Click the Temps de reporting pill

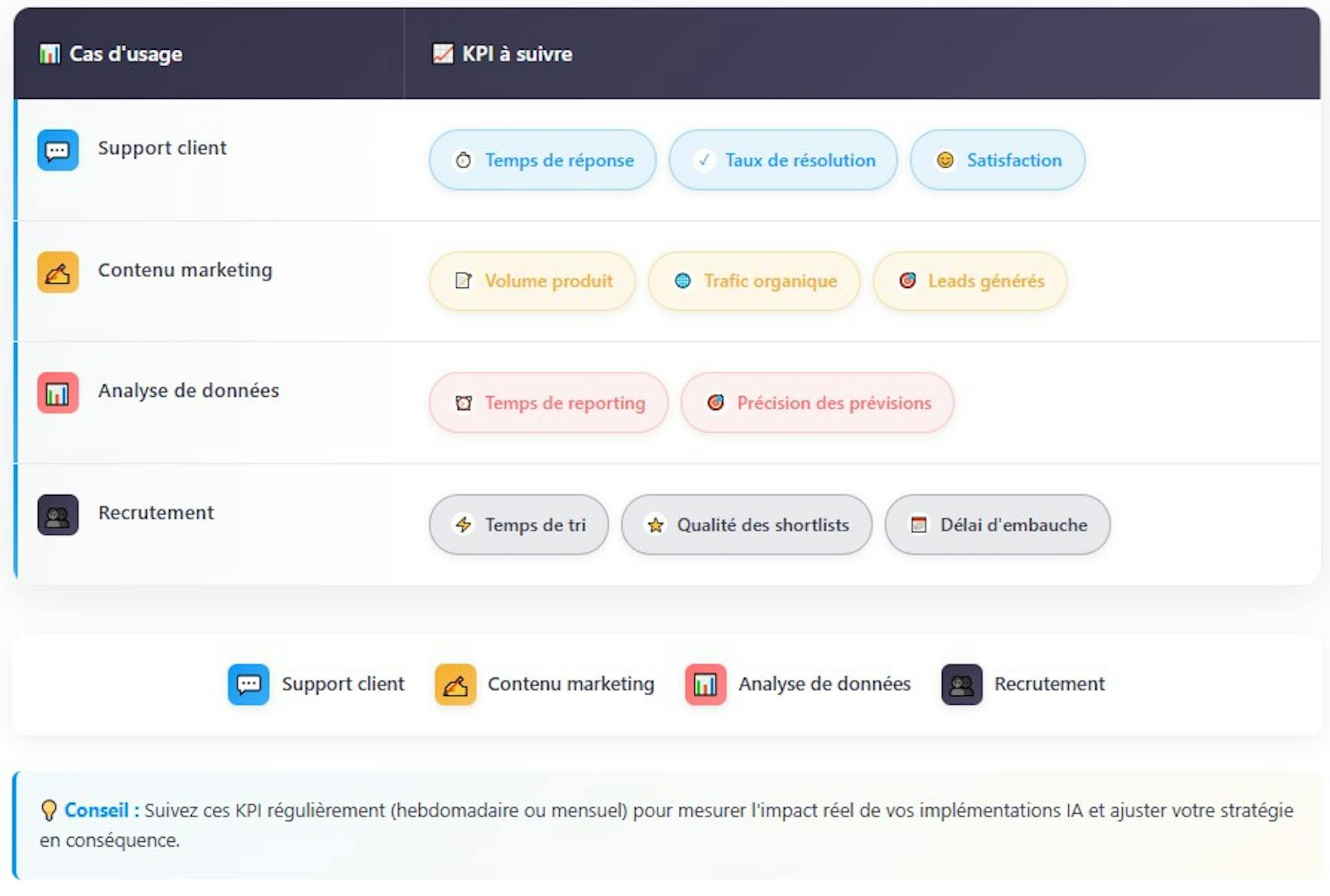pos(548,403)
